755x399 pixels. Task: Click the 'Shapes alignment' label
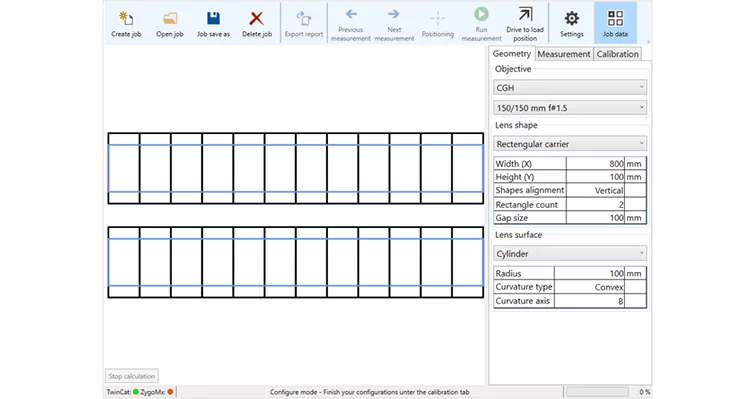tap(530, 190)
